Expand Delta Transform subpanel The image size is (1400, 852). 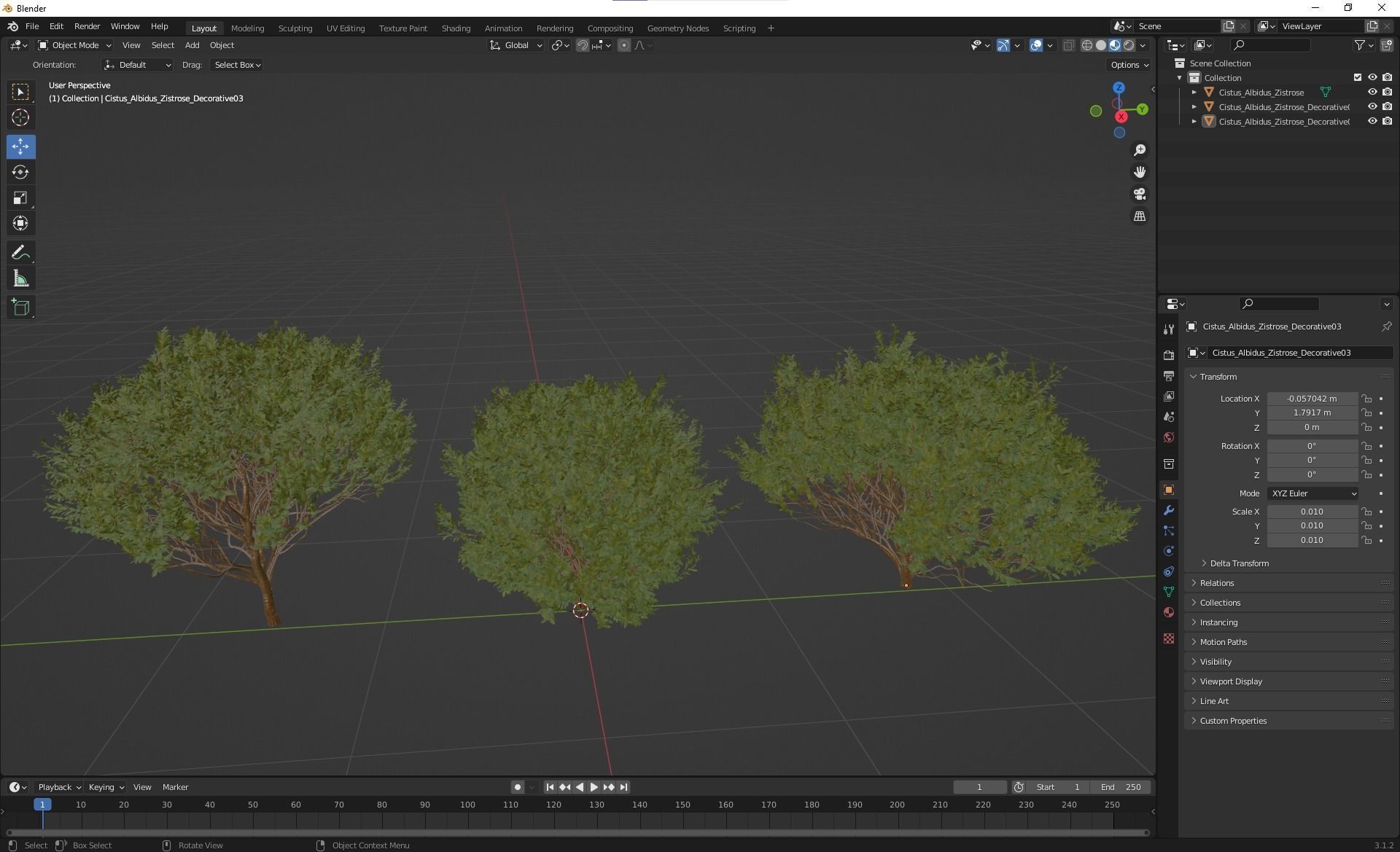click(x=1240, y=563)
